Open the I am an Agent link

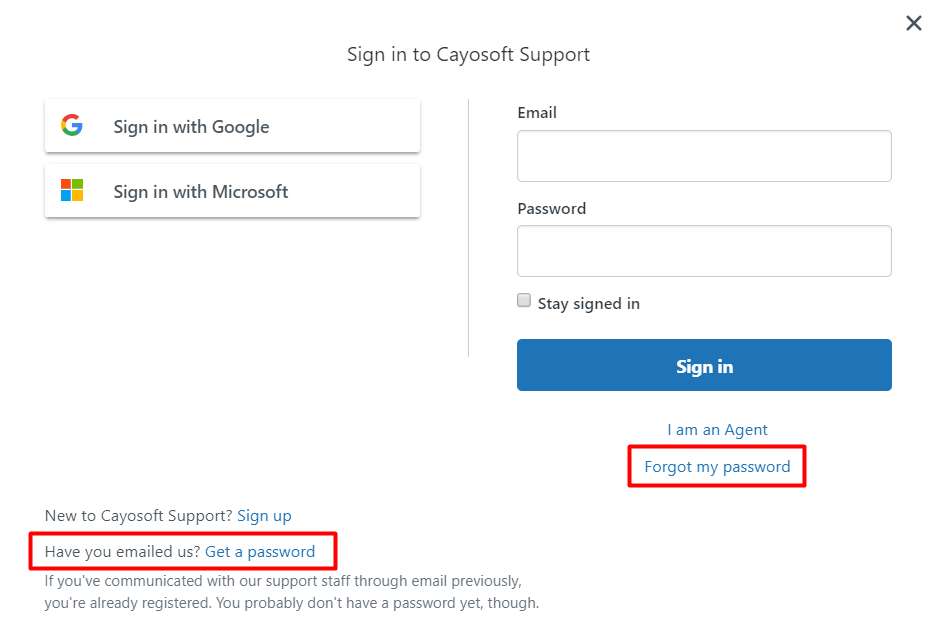tap(717, 430)
